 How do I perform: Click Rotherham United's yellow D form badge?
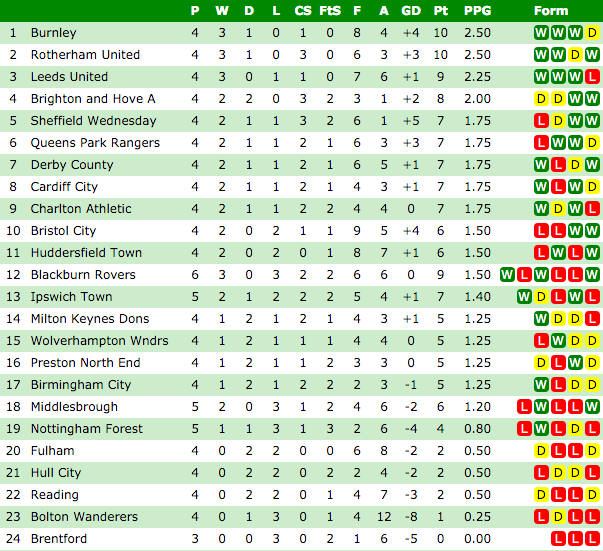(x=575, y=55)
